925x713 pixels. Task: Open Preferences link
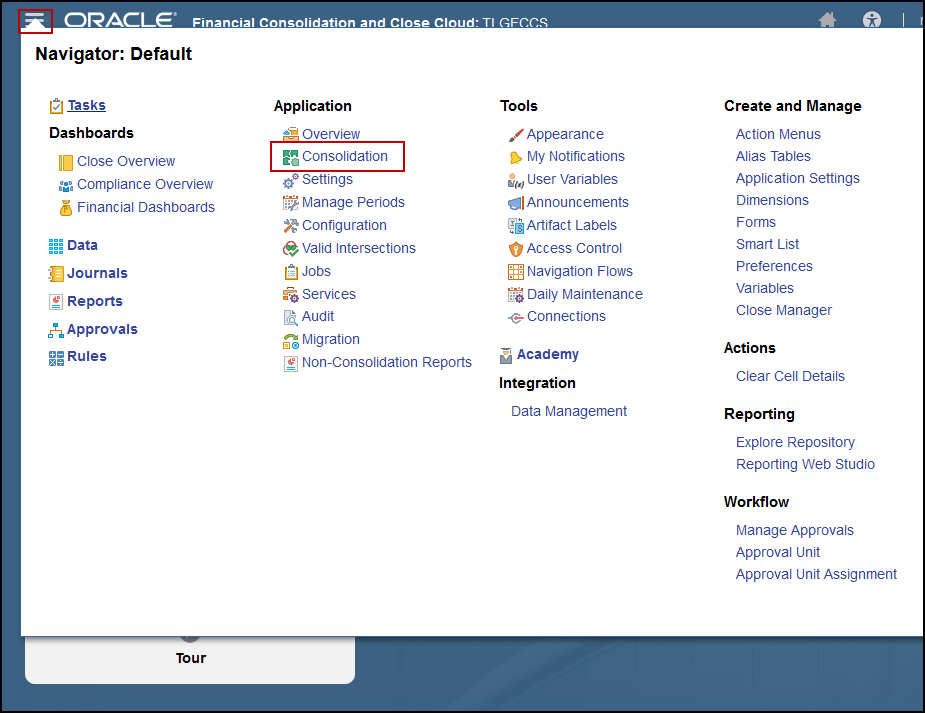tap(774, 266)
